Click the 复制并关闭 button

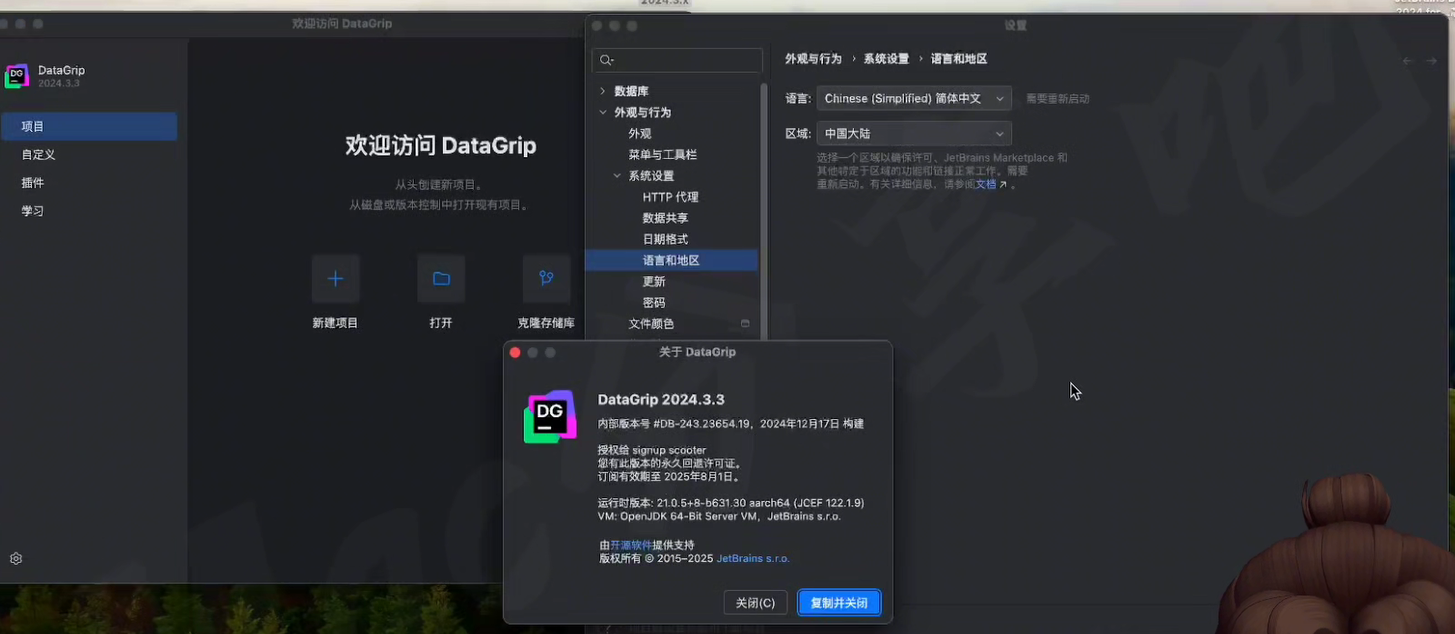click(x=839, y=603)
